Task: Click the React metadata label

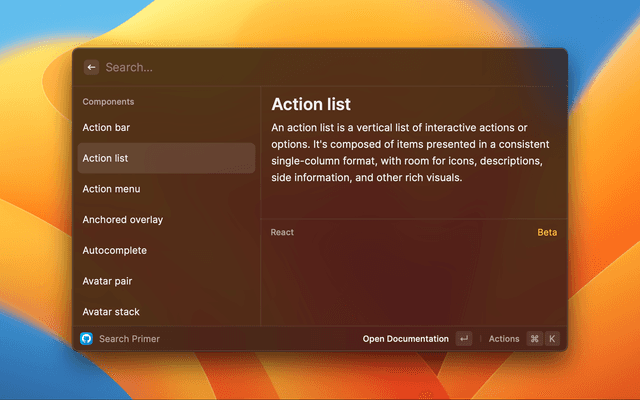Action: [x=282, y=232]
